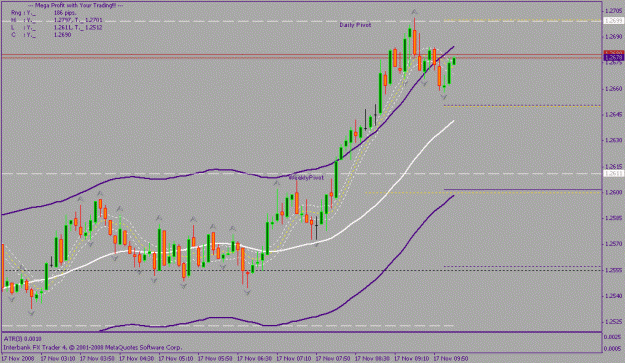
Task: Click the '17 Nov 04:30' time label
Action: (137, 358)
